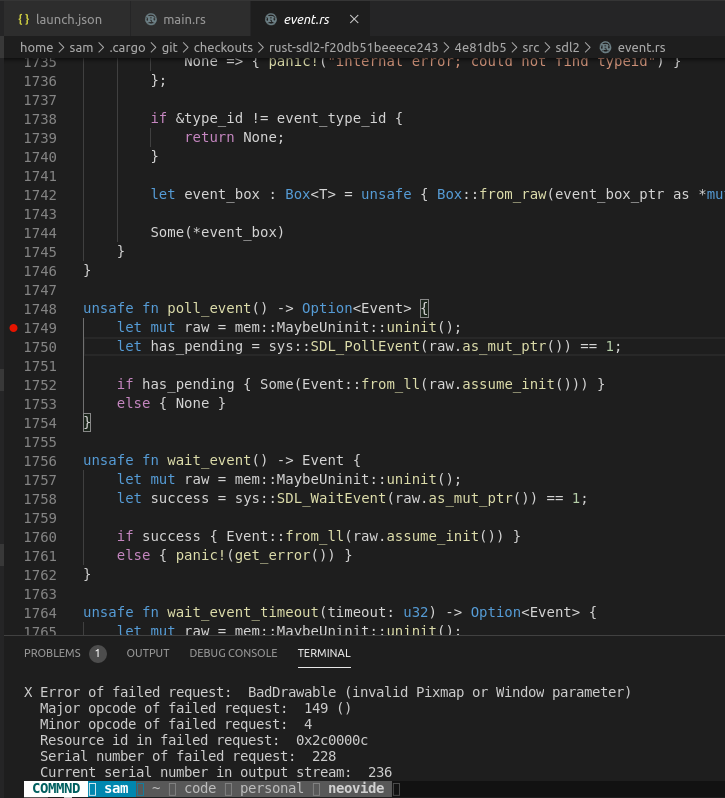The width and height of the screenshot is (725, 798).
Task: Click the closing brace on line 1754
Action: (87, 422)
